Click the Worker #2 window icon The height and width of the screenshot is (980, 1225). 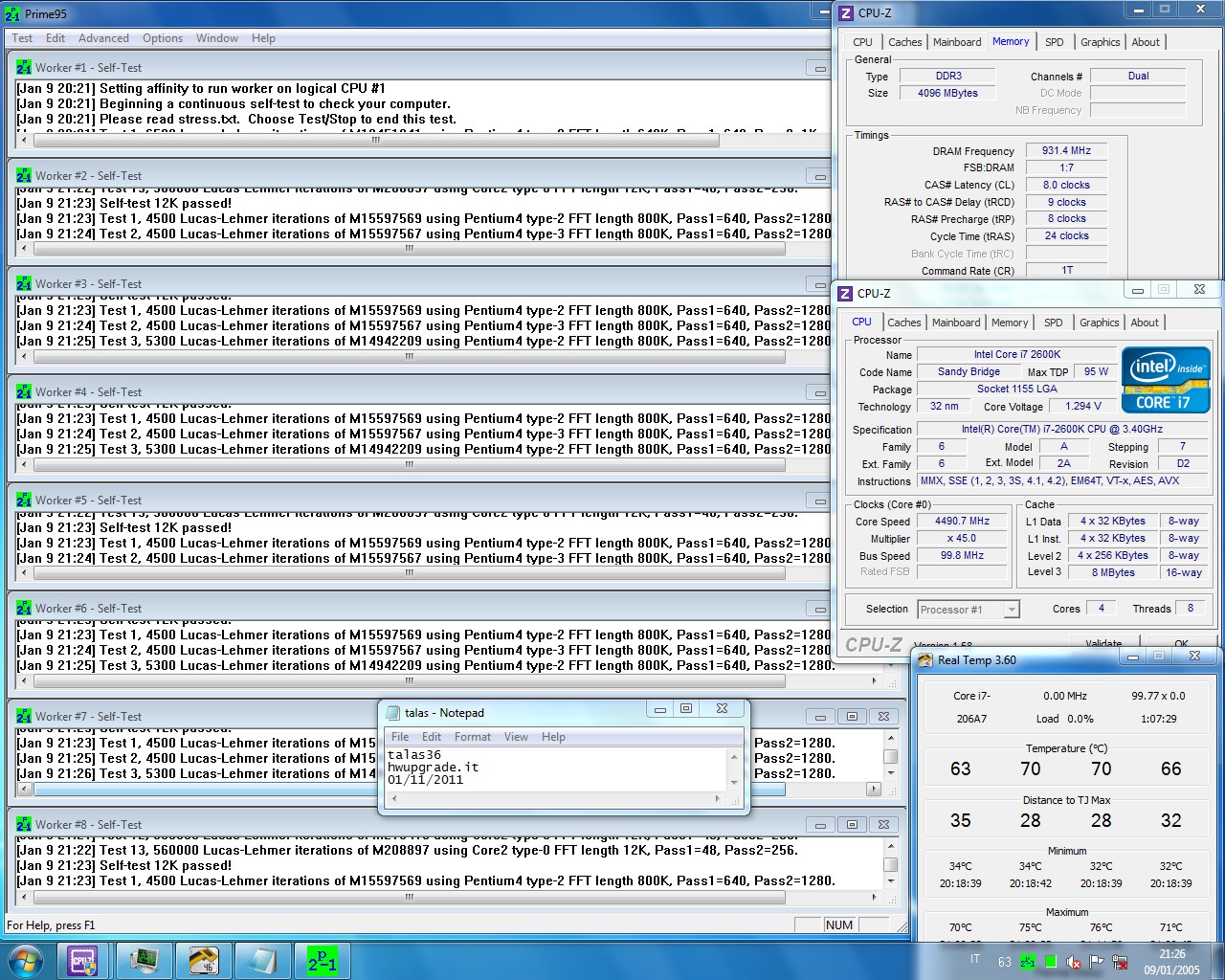24,176
